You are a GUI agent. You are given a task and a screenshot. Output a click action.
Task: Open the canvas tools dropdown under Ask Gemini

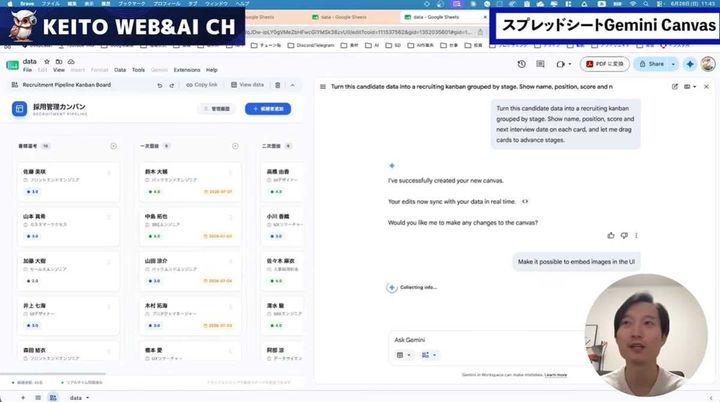tap(429, 355)
